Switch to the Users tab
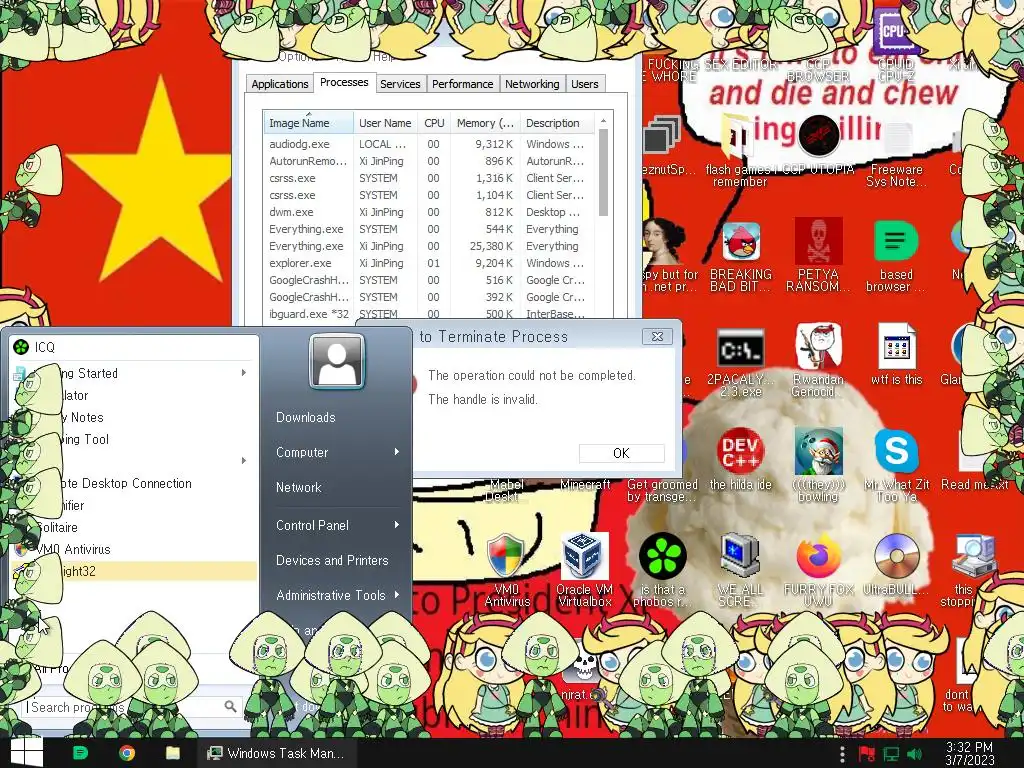The width and height of the screenshot is (1024, 768). [x=584, y=84]
